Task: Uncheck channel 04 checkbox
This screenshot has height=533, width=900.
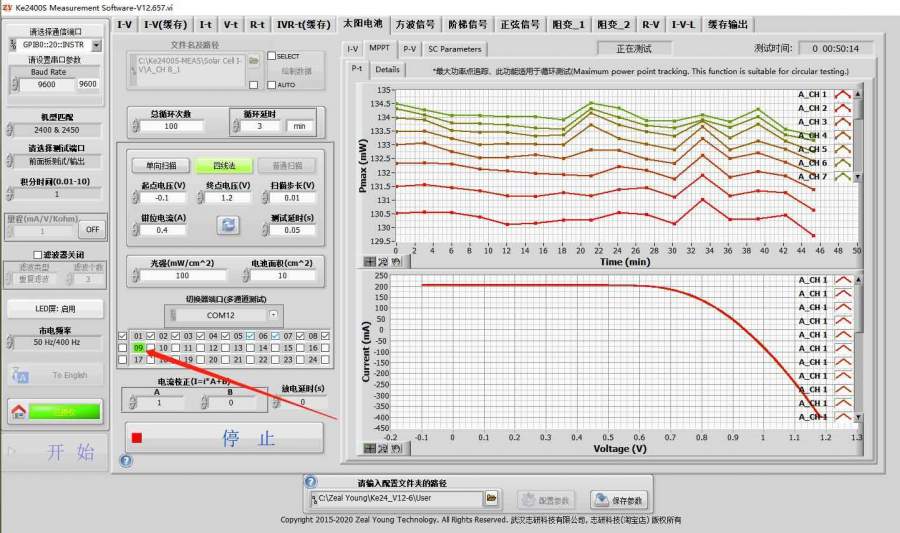Action: point(225,336)
